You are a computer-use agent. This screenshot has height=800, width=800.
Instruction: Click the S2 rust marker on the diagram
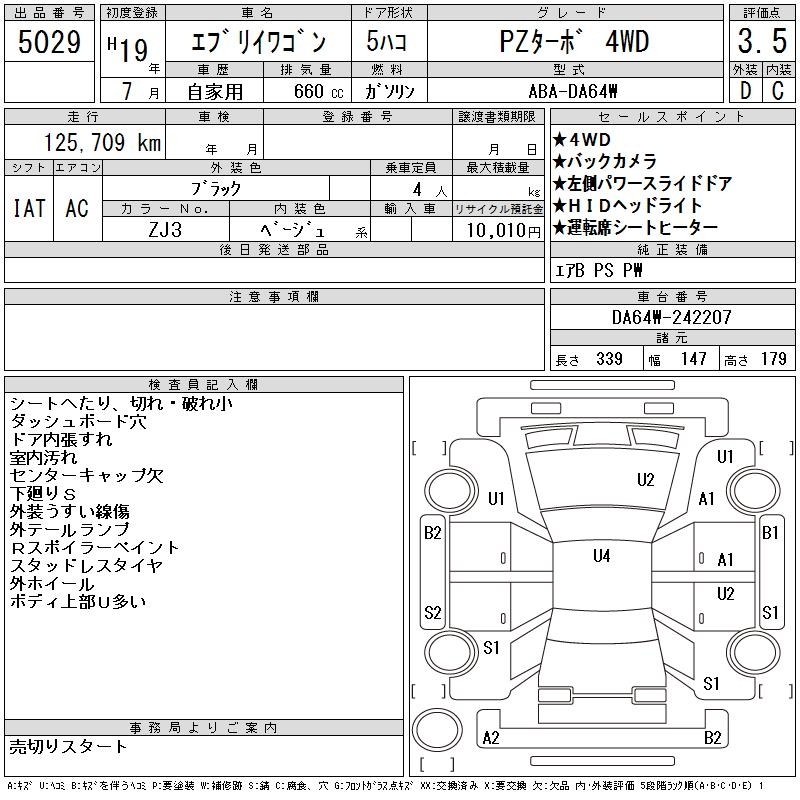click(433, 612)
